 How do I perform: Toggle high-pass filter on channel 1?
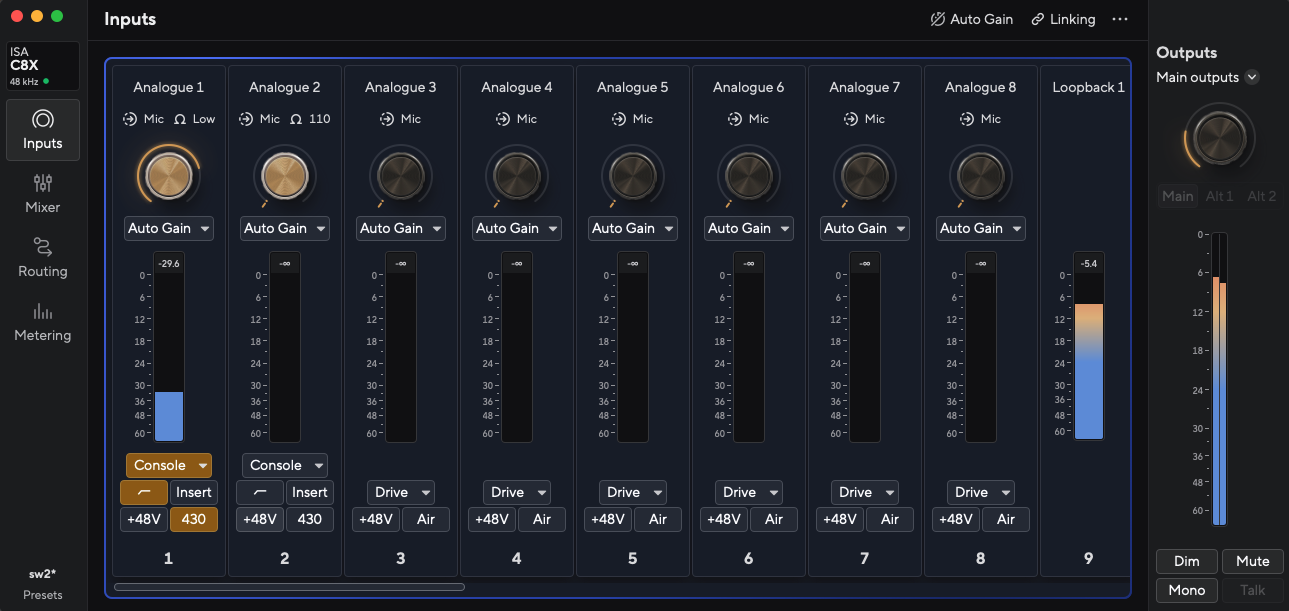pyautogui.click(x=144, y=492)
